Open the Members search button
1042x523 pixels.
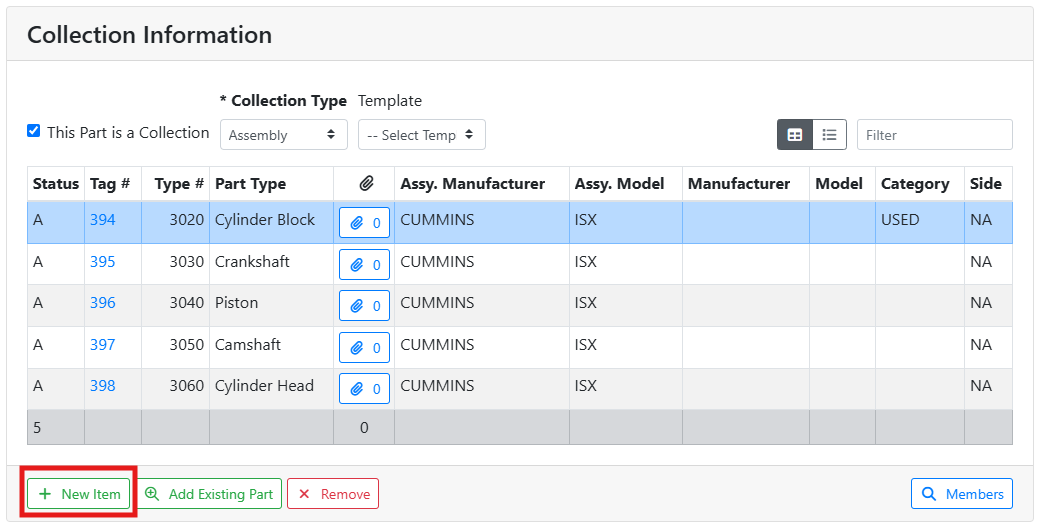961,494
